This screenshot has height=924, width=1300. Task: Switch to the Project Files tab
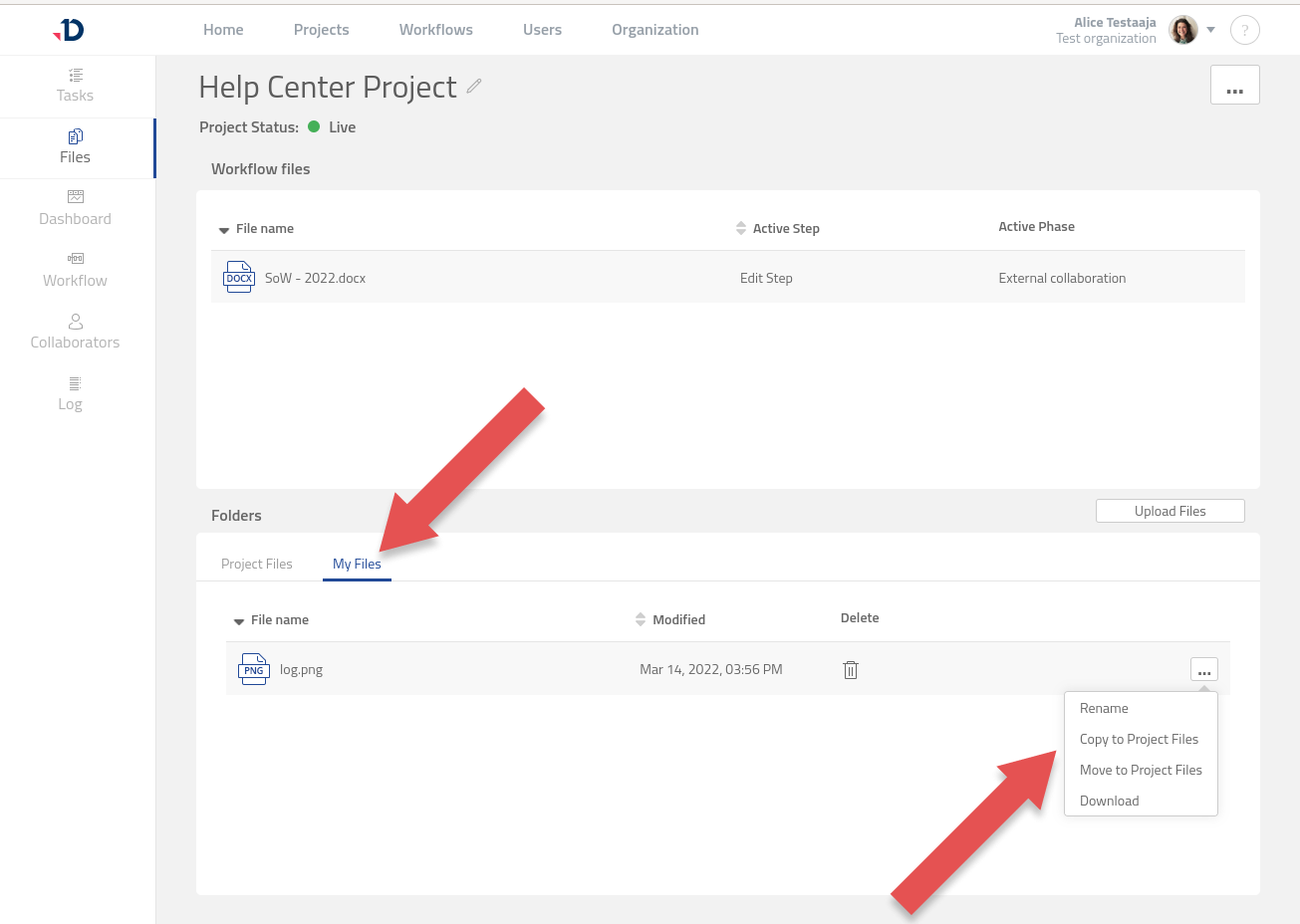click(257, 564)
